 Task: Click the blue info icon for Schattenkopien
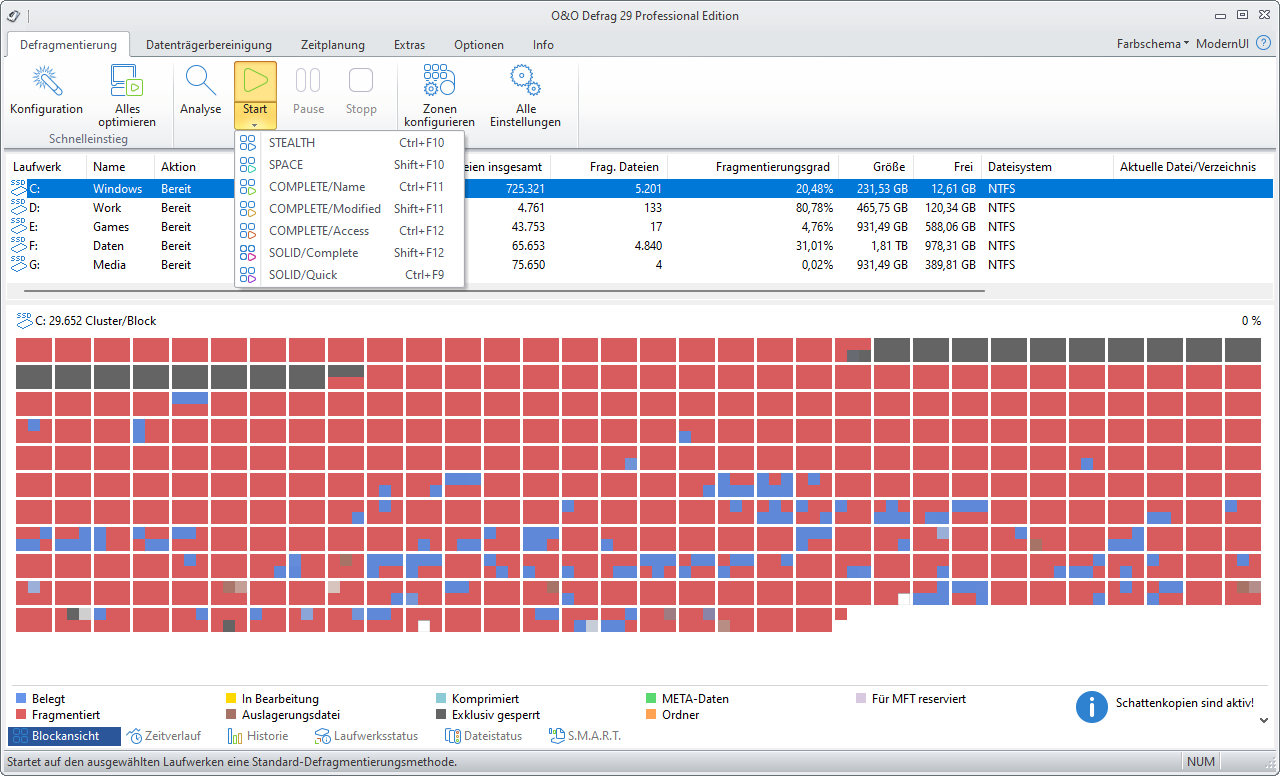[x=1092, y=706]
